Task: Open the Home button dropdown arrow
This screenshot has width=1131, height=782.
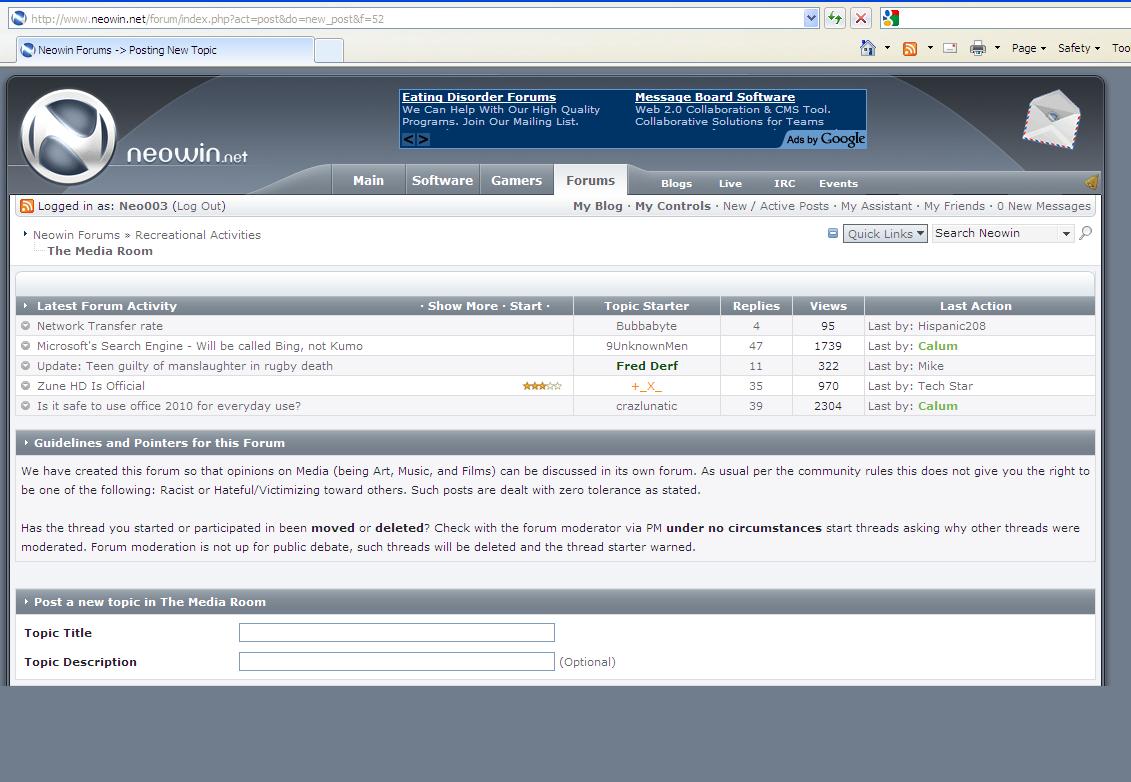Action: click(x=887, y=48)
